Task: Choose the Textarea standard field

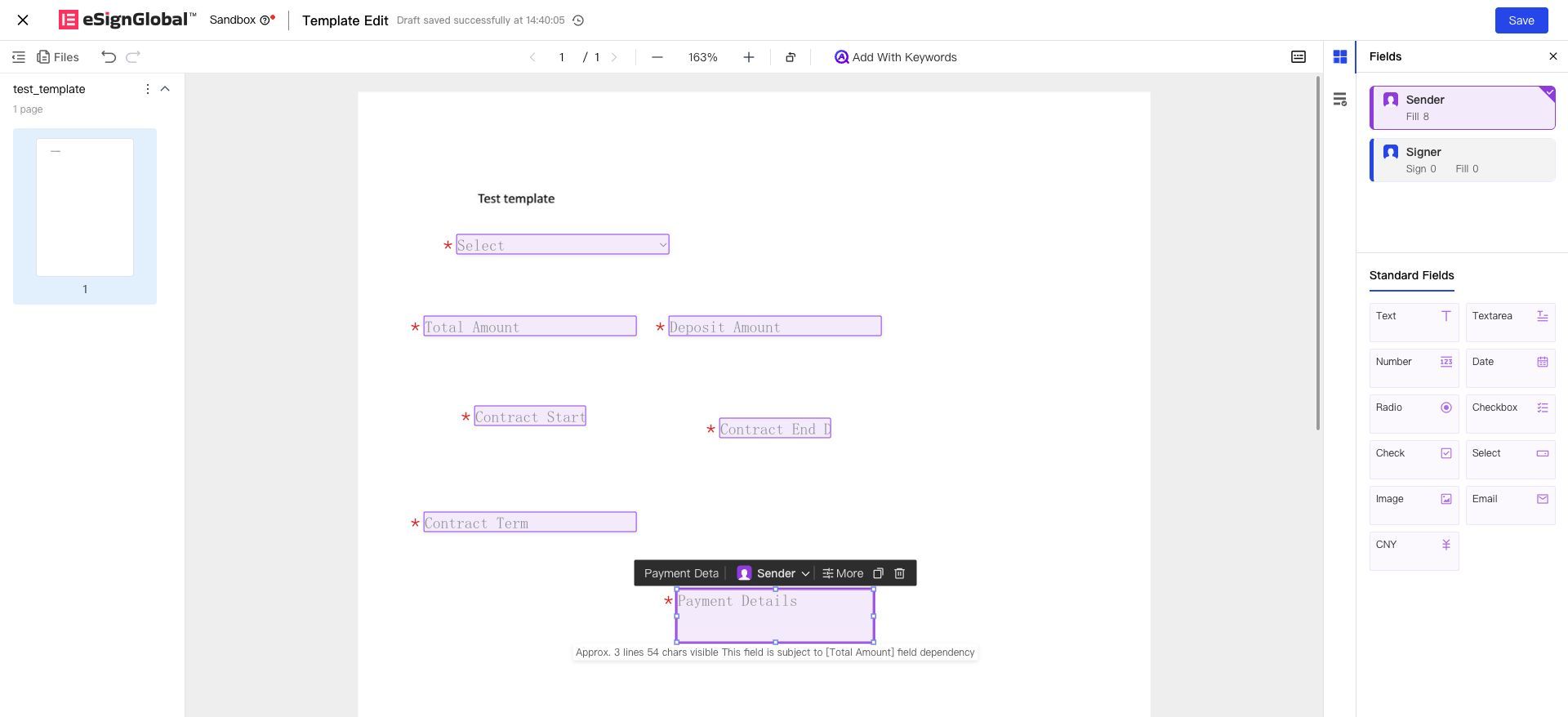Action: [1511, 323]
